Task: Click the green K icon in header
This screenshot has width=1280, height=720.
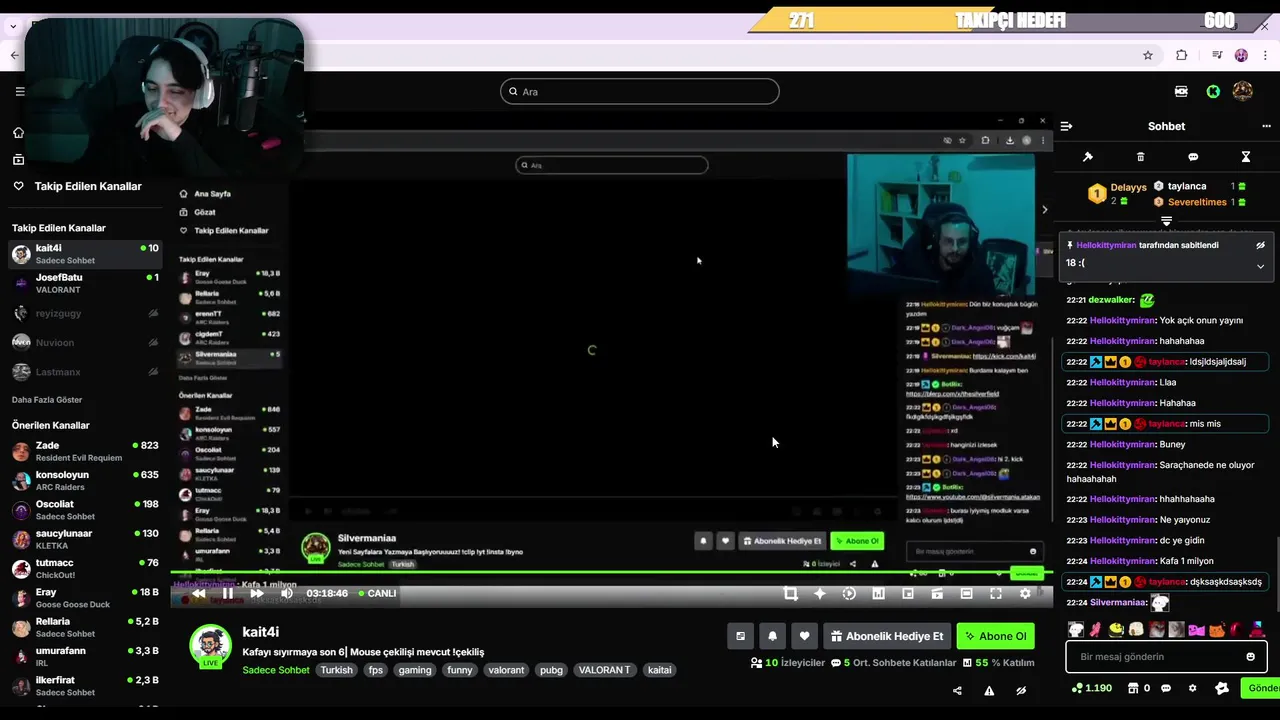Action: [1213, 91]
